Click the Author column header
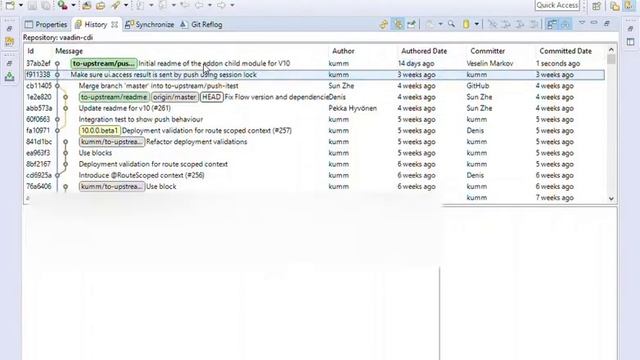The height and width of the screenshot is (360, 640). [343, 51]
